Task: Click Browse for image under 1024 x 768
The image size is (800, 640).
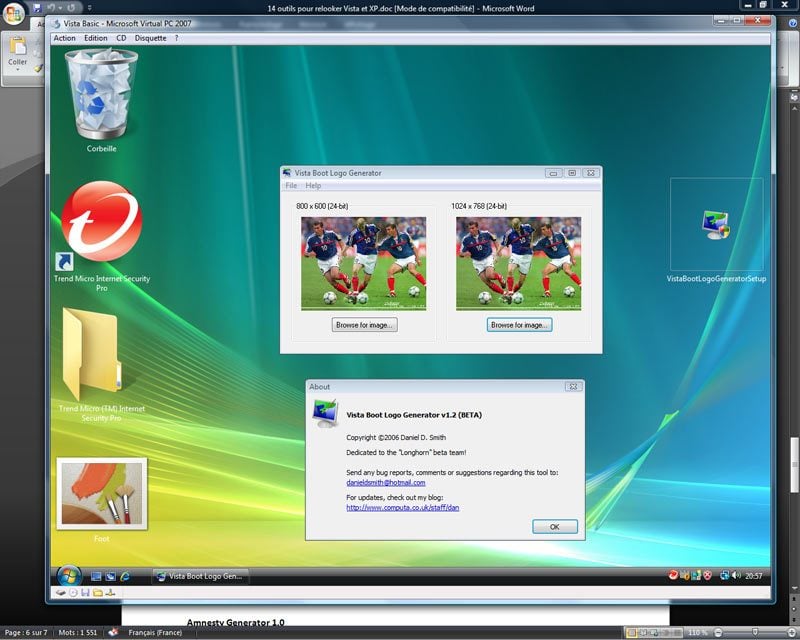Action: tap(519, 325)
